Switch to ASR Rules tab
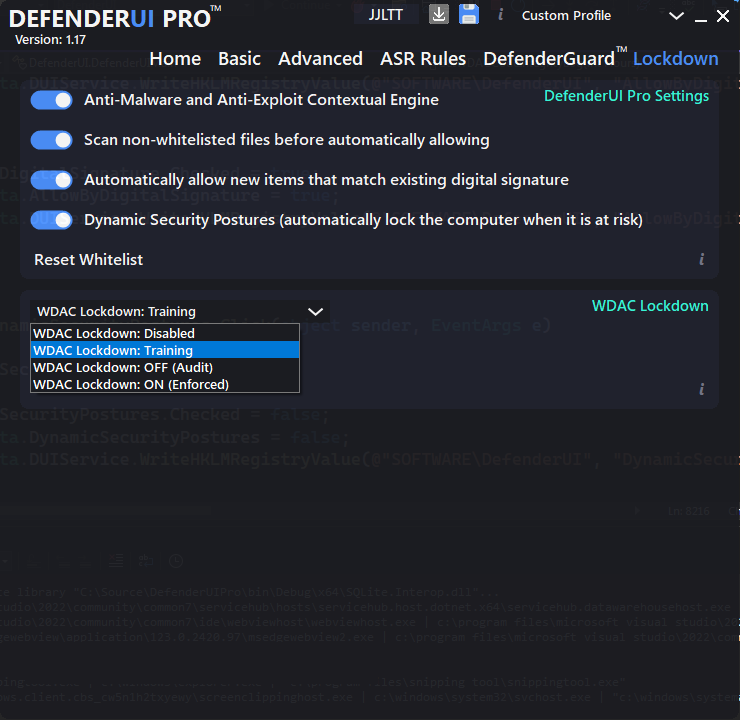 pyautogui.click(x=423, y=59)
